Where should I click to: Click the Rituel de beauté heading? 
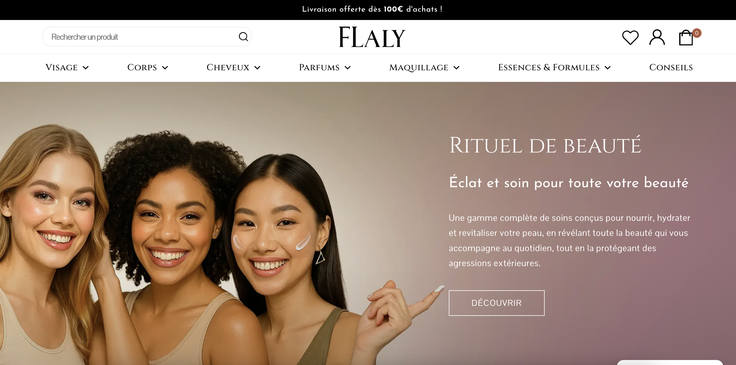(545, 145)
